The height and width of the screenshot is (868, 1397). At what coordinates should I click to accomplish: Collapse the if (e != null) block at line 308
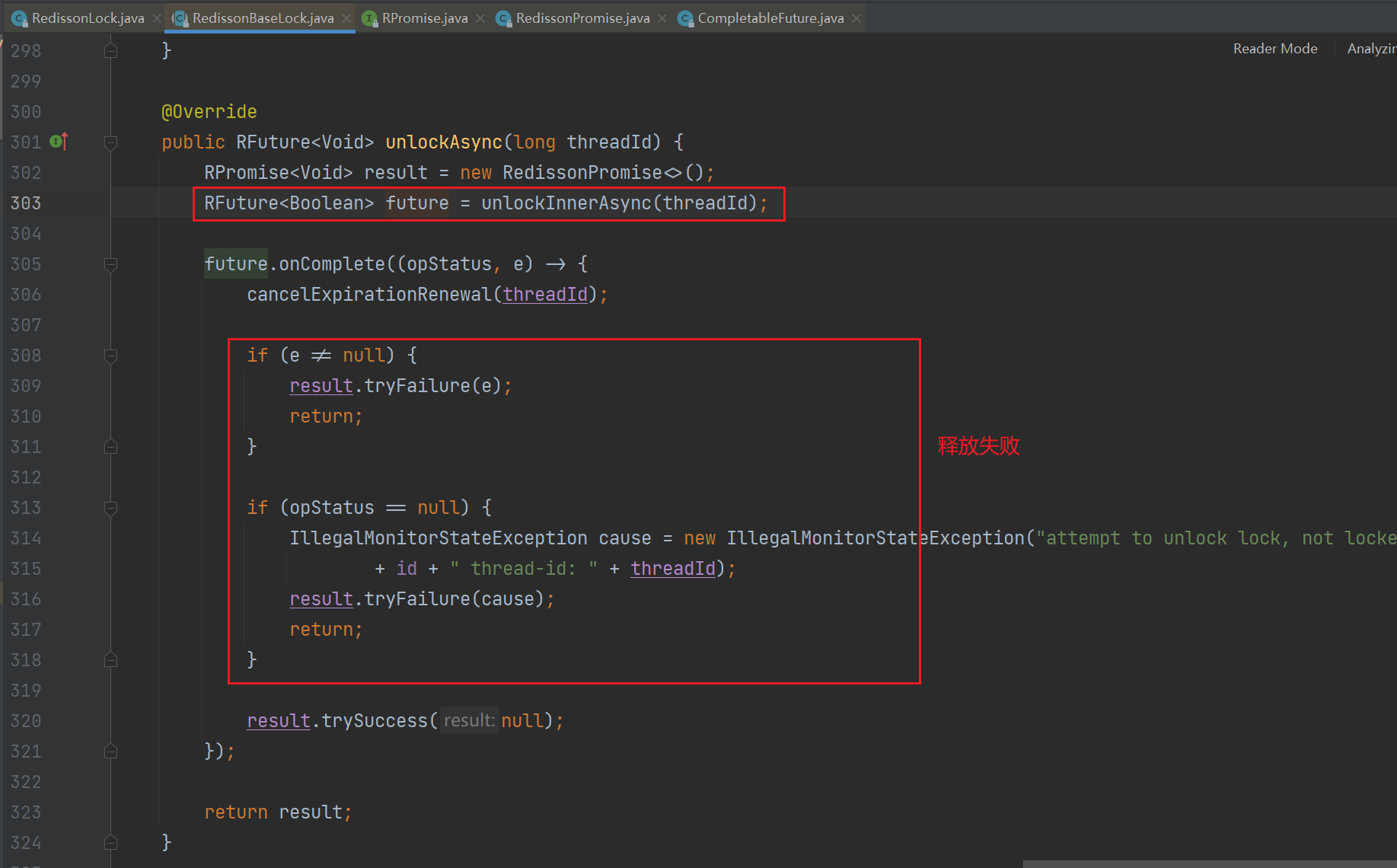(110, 356)
